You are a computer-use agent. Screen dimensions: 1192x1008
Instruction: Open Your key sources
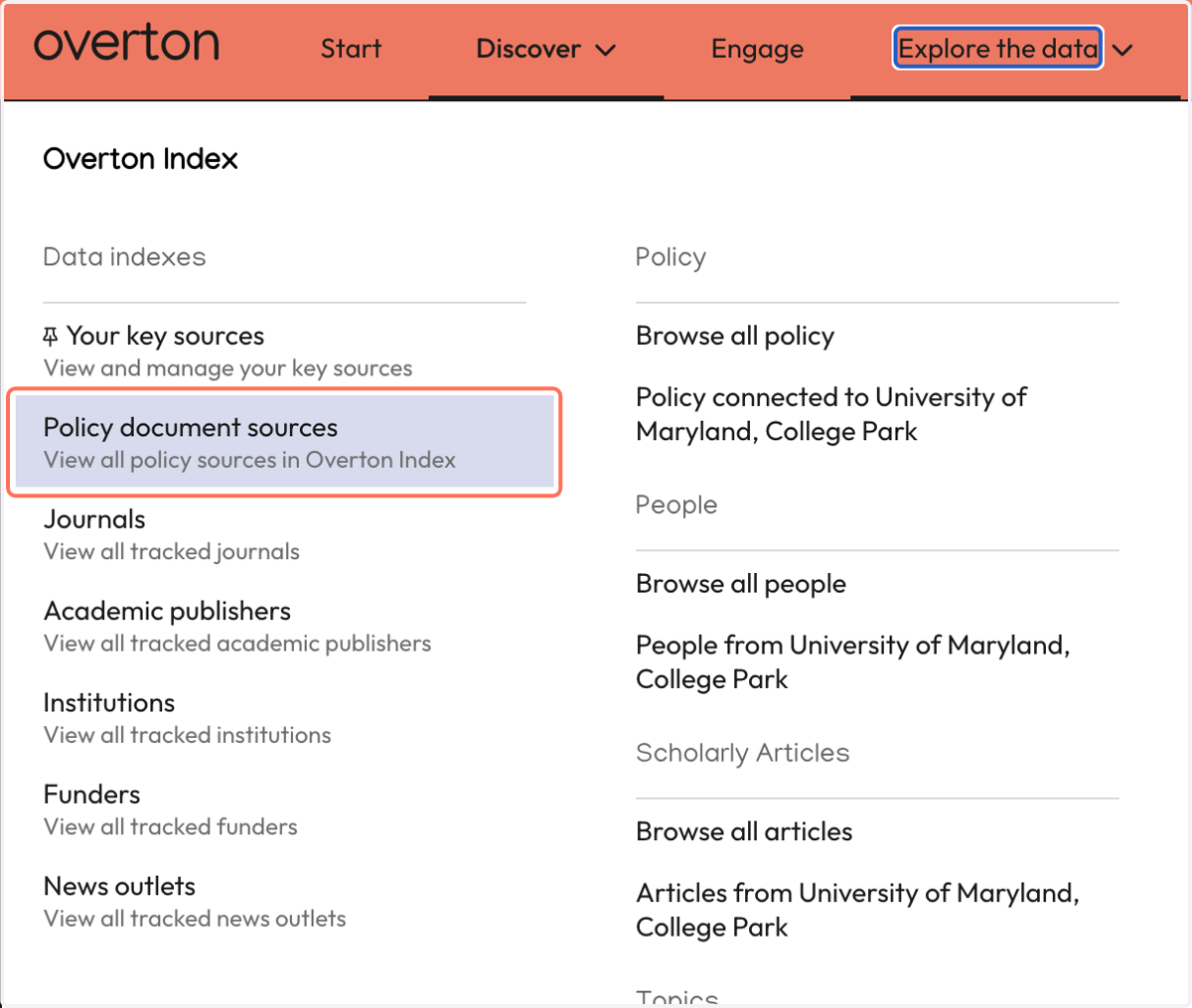point(165,337)
